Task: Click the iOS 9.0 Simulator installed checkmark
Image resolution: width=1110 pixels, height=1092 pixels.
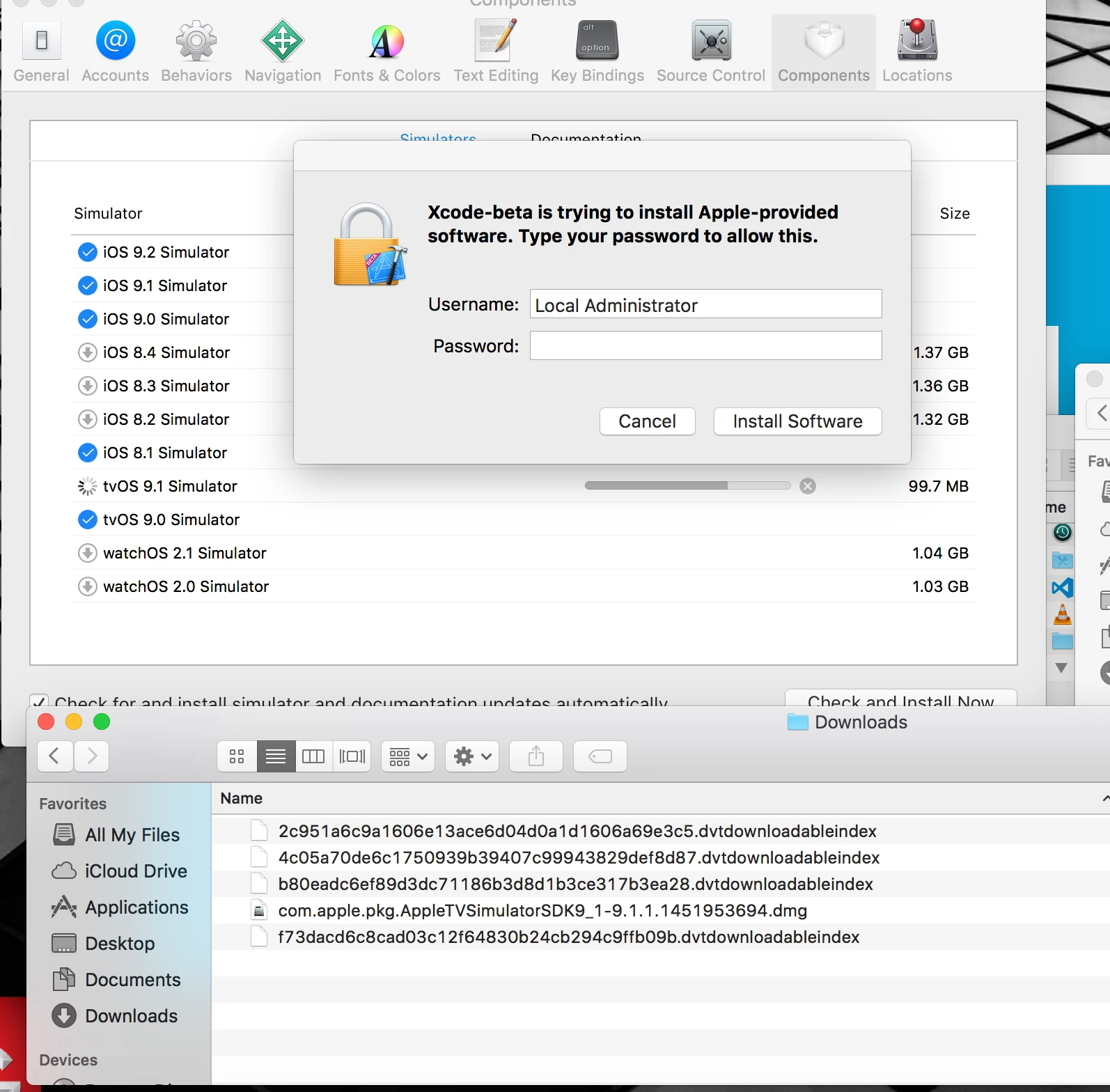Action: (x=87, y=319)
